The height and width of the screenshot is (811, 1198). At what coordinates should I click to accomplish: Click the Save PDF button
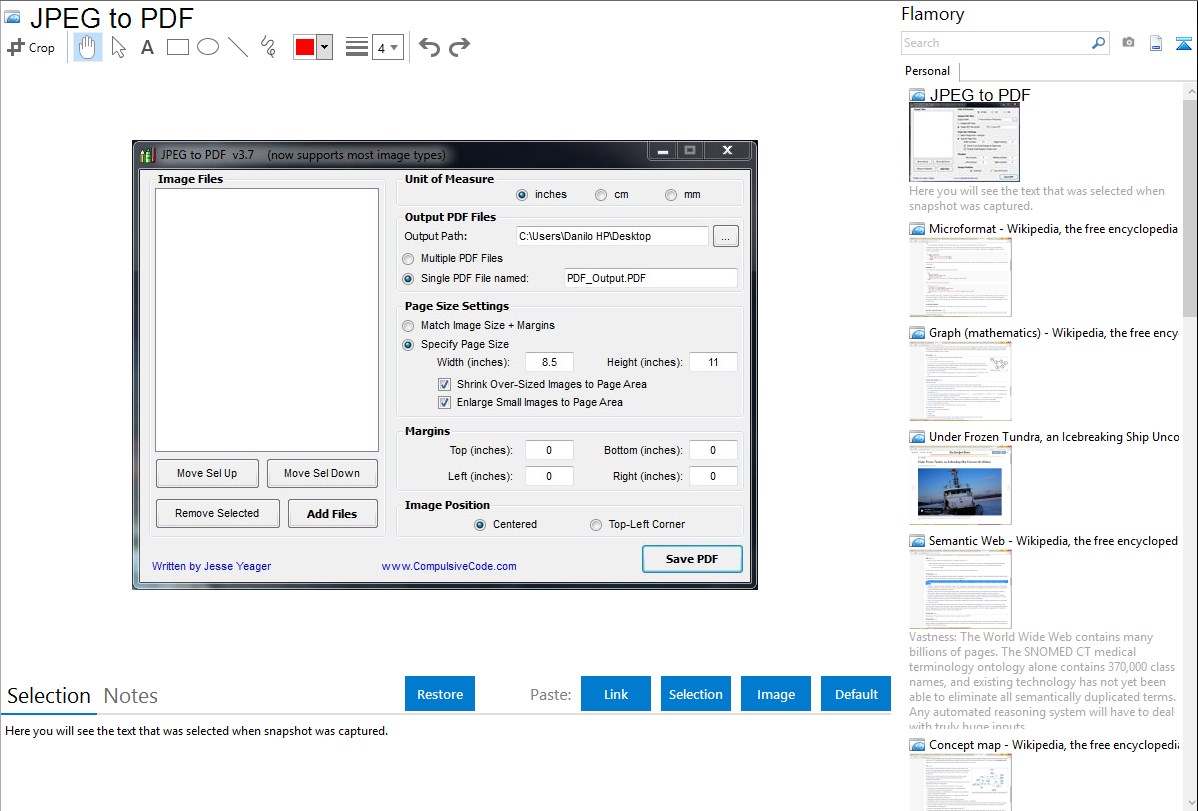[692, 559]
